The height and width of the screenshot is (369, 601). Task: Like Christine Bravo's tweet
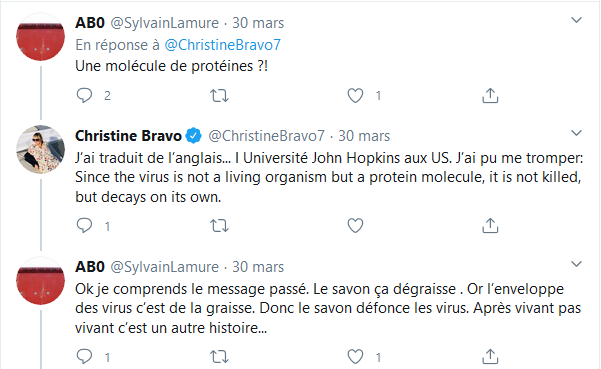click(x=355, y=226)
